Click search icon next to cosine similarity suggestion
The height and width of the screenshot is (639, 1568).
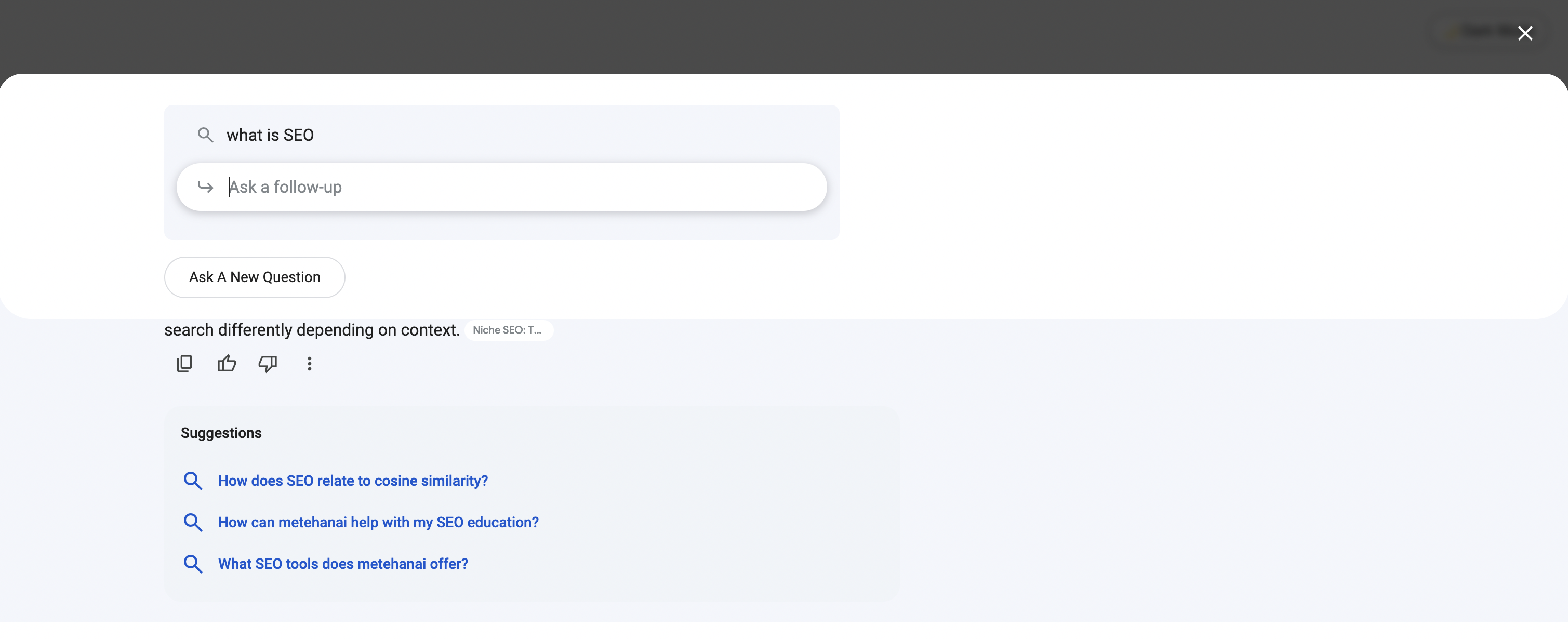pyautogui.click(x=192, y=480)
